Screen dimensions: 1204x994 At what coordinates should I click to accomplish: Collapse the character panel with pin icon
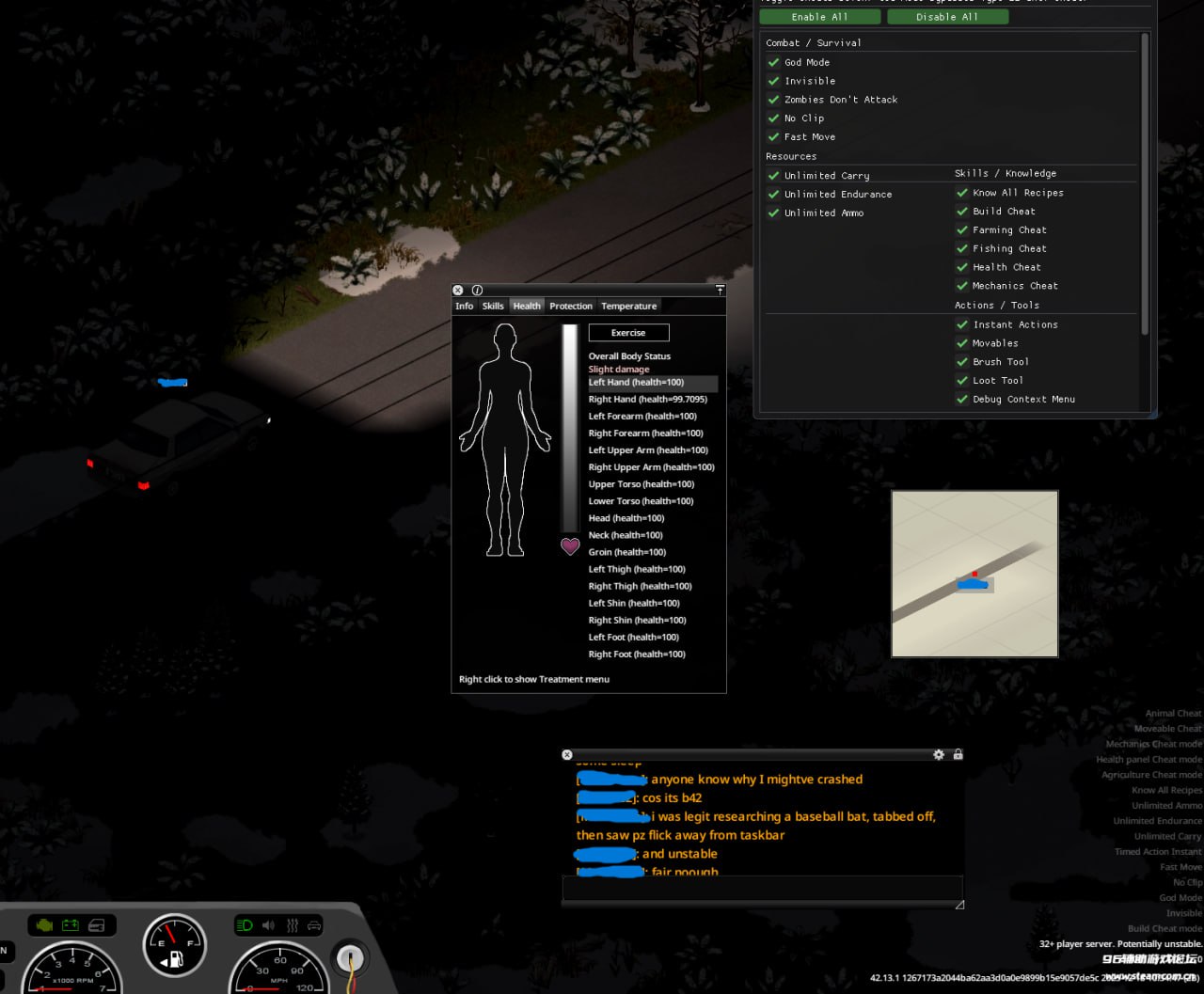tap(720, 291)
